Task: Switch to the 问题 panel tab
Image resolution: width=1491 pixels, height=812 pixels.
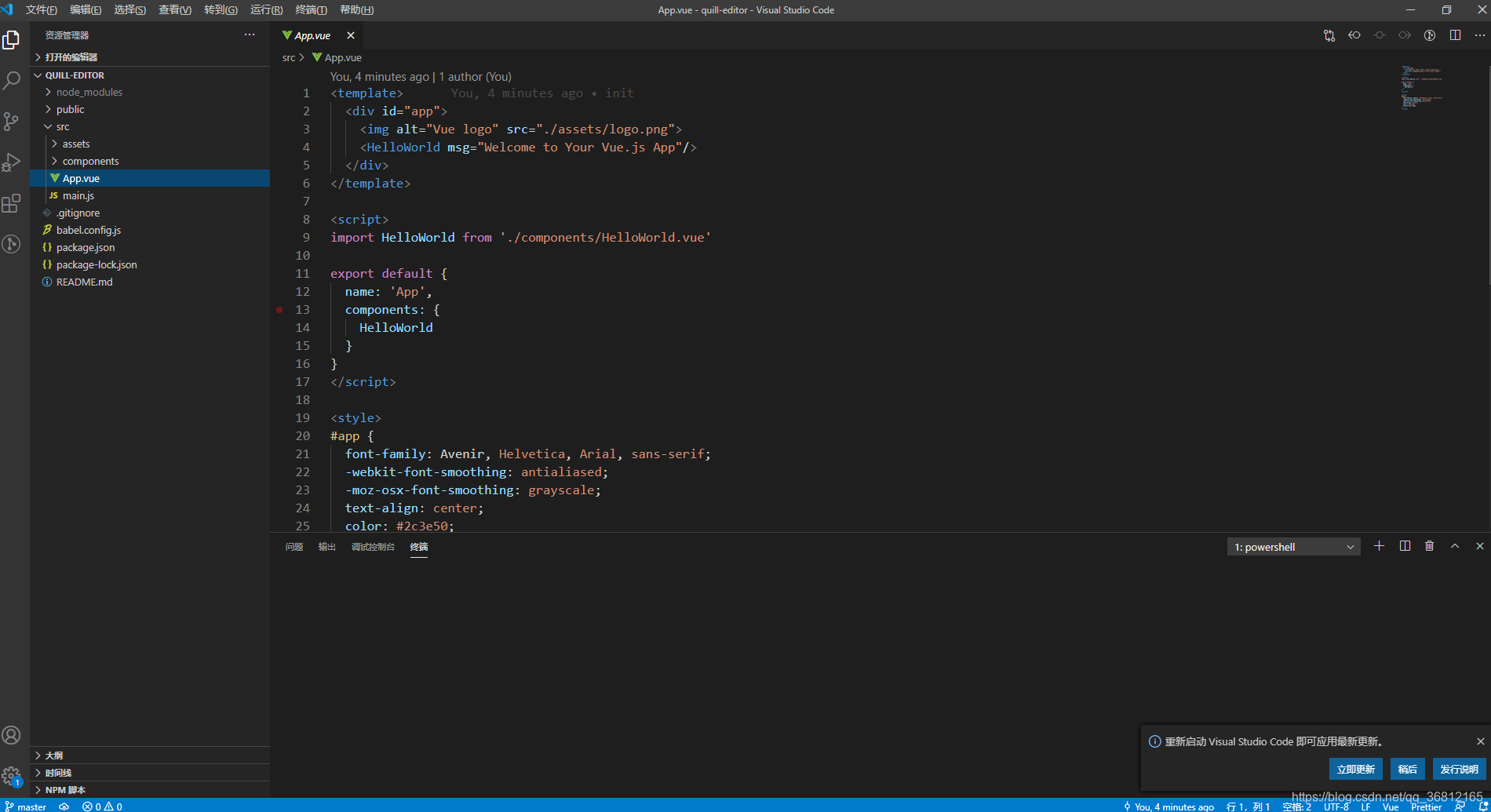Action: pyautogui.click(x=294, y=547)
